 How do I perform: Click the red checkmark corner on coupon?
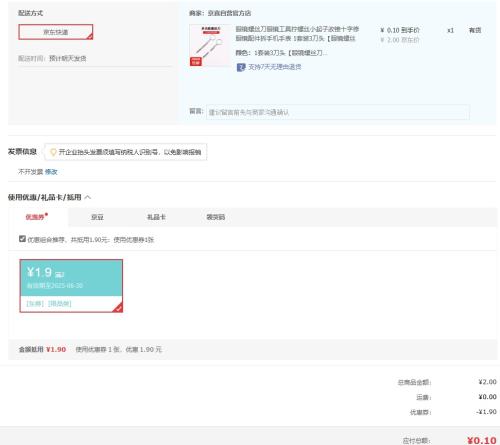click(118, 308)
